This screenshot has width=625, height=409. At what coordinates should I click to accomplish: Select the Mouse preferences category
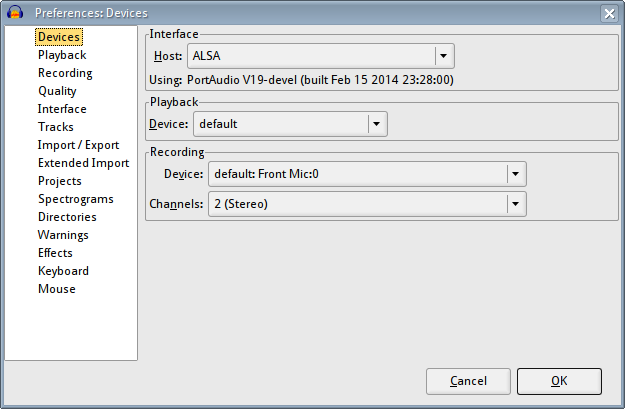[57, 289]
